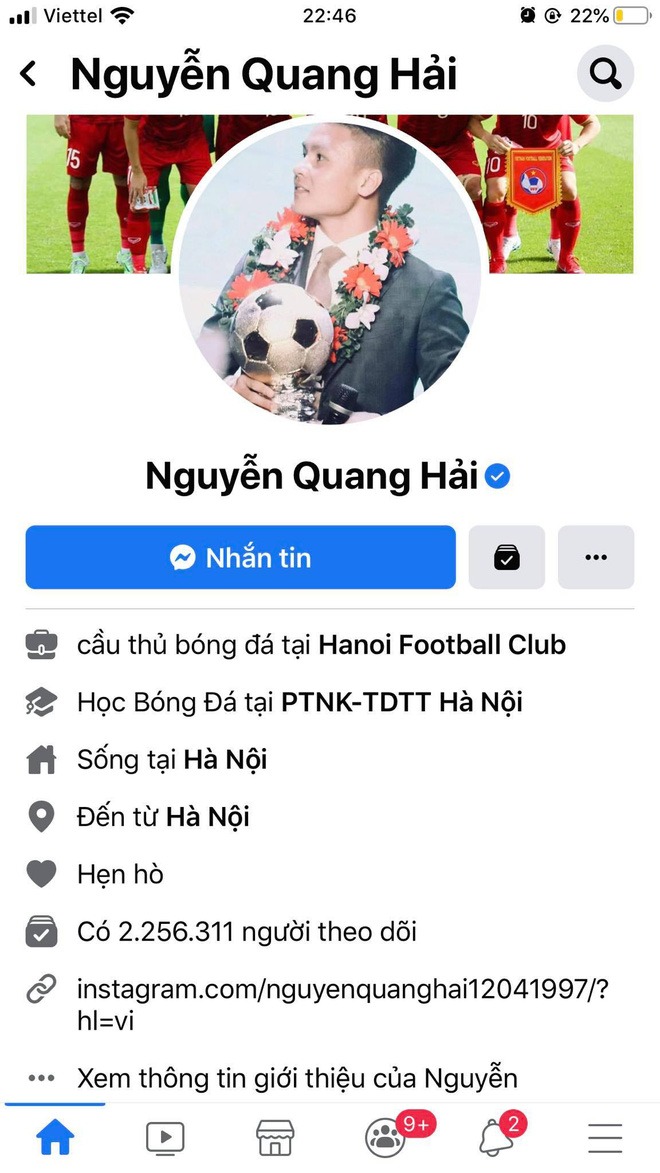Screen dimensions: 660x1173
Task: Open search with the magnifying glass icon
Action: (605, 73)
